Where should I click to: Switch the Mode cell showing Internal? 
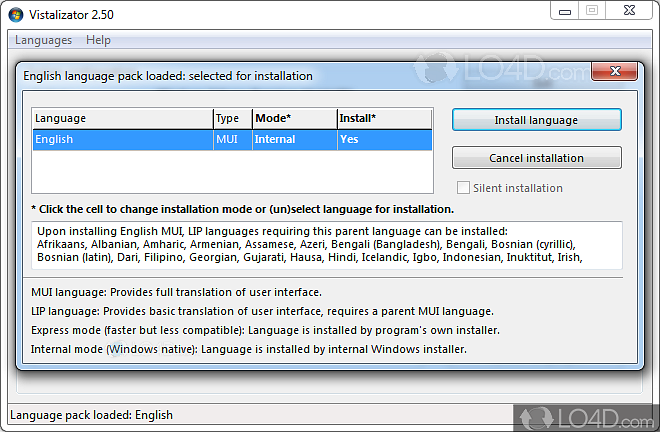294,140
